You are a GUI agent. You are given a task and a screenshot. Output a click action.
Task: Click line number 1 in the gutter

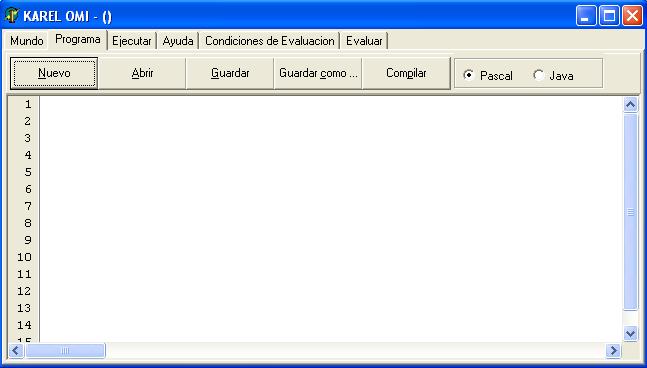pos(28,104)
